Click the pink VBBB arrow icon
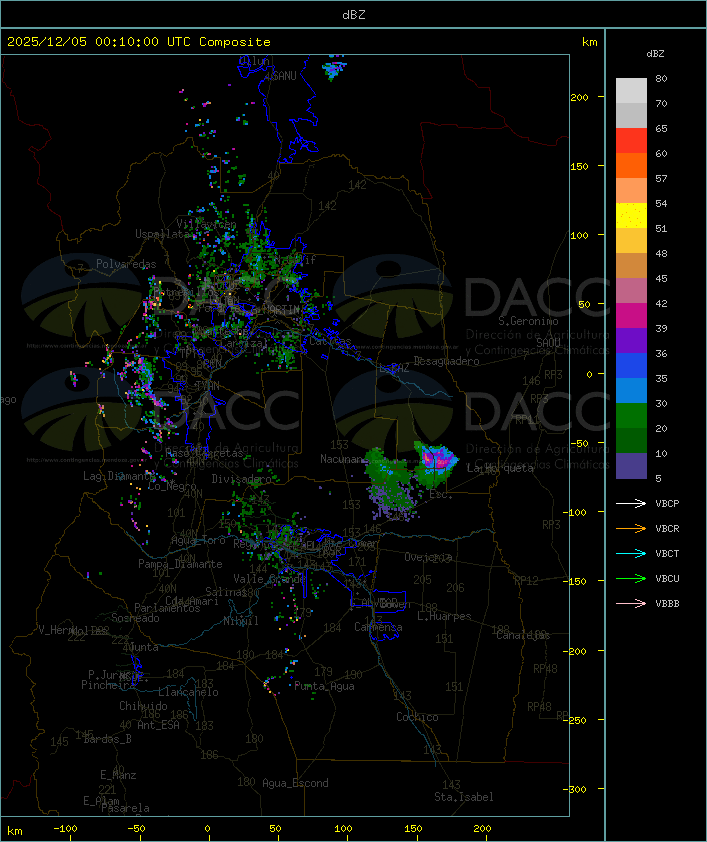This screenshot has width=707, height=842. [x=631, y=604]
